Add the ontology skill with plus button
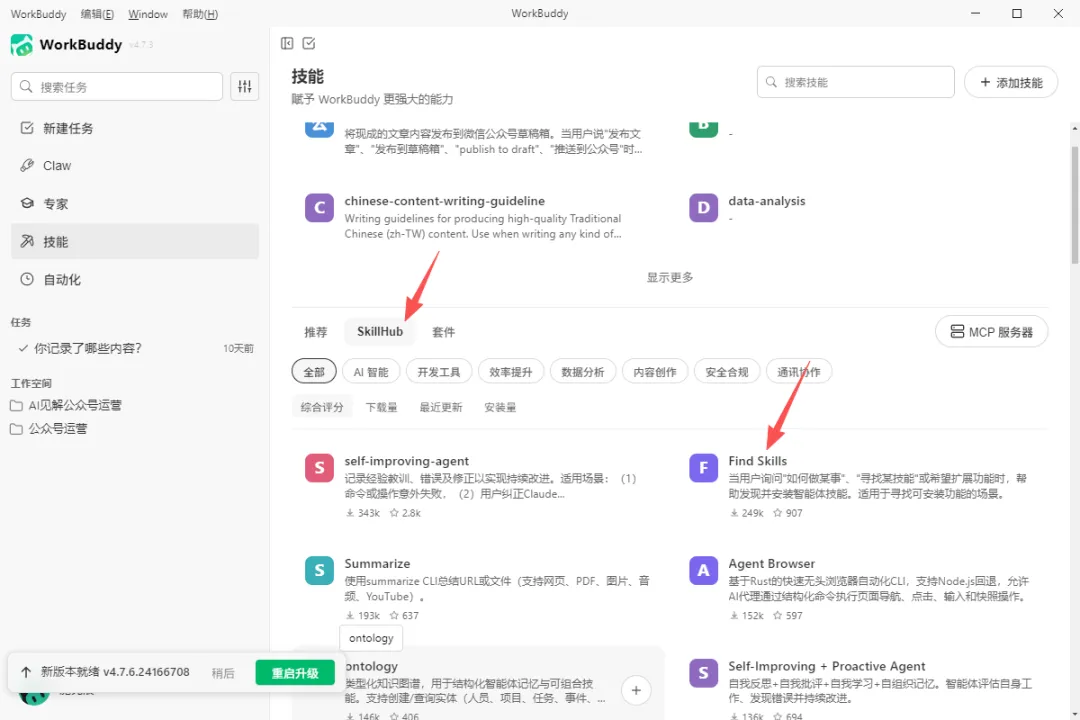Image resolution: width=1080 pixels, height=720 pixels. tap(636, 690)
